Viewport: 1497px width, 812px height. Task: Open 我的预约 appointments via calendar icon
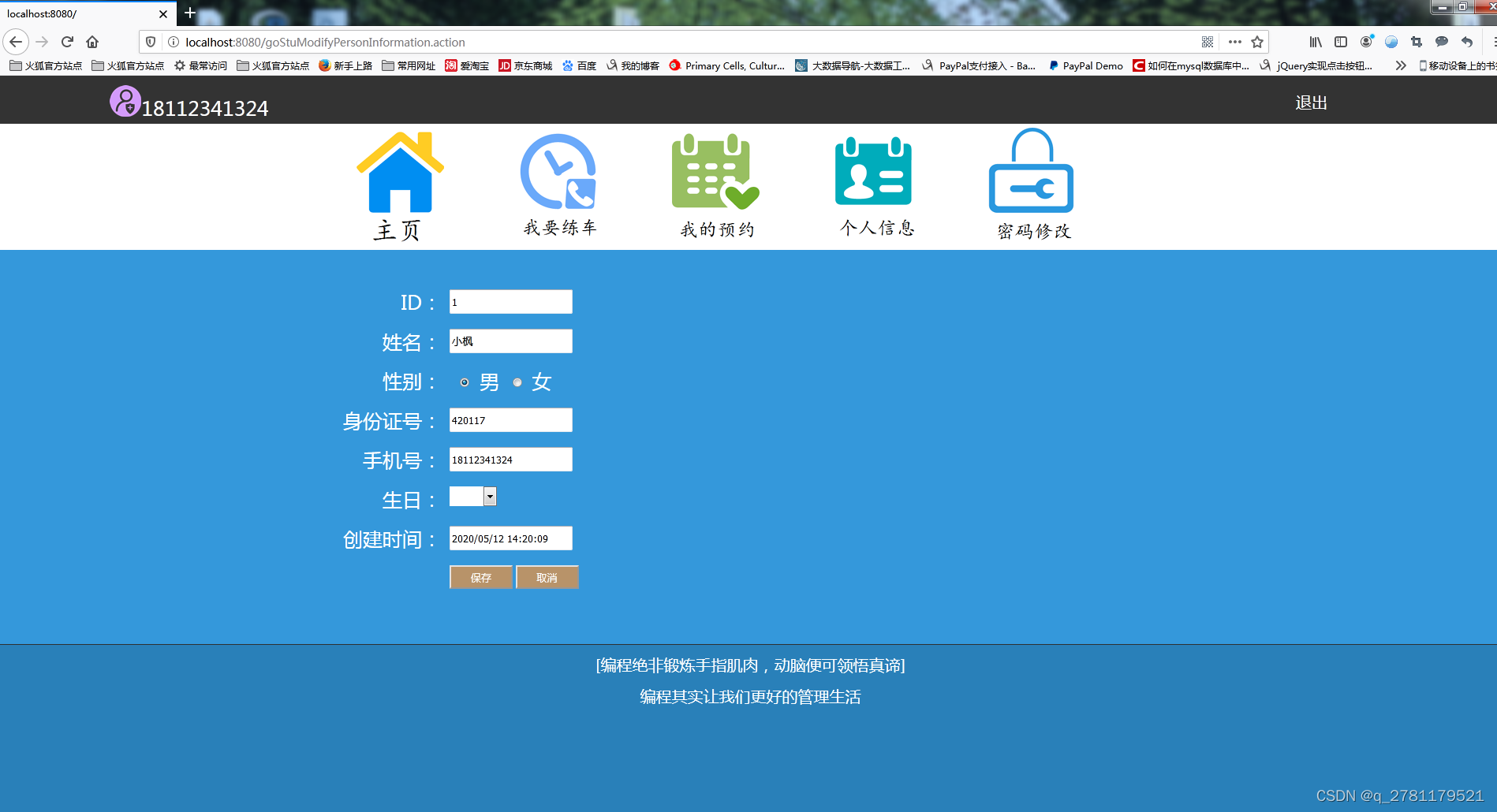714,172
